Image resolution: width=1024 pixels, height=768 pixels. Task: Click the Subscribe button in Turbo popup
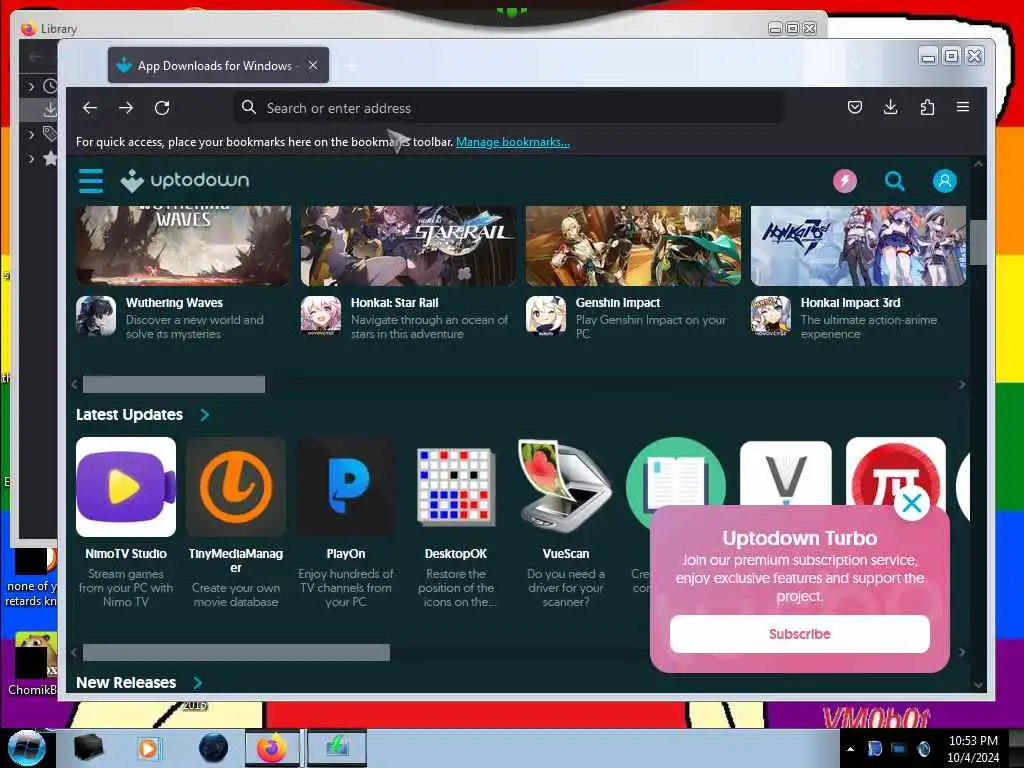pyautogui.click(x=799, y=634)
